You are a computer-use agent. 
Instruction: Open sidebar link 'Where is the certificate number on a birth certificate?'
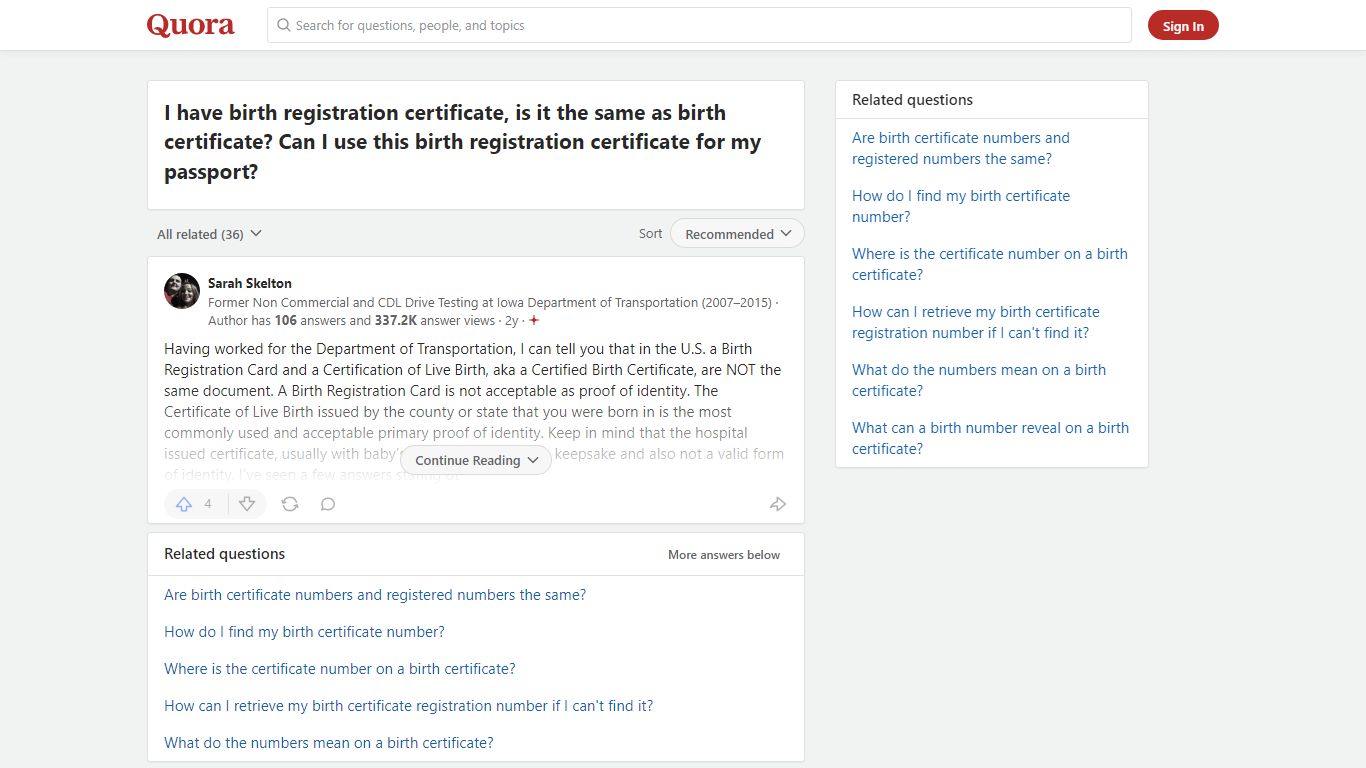pyautogui.click(x=990, y=264)
